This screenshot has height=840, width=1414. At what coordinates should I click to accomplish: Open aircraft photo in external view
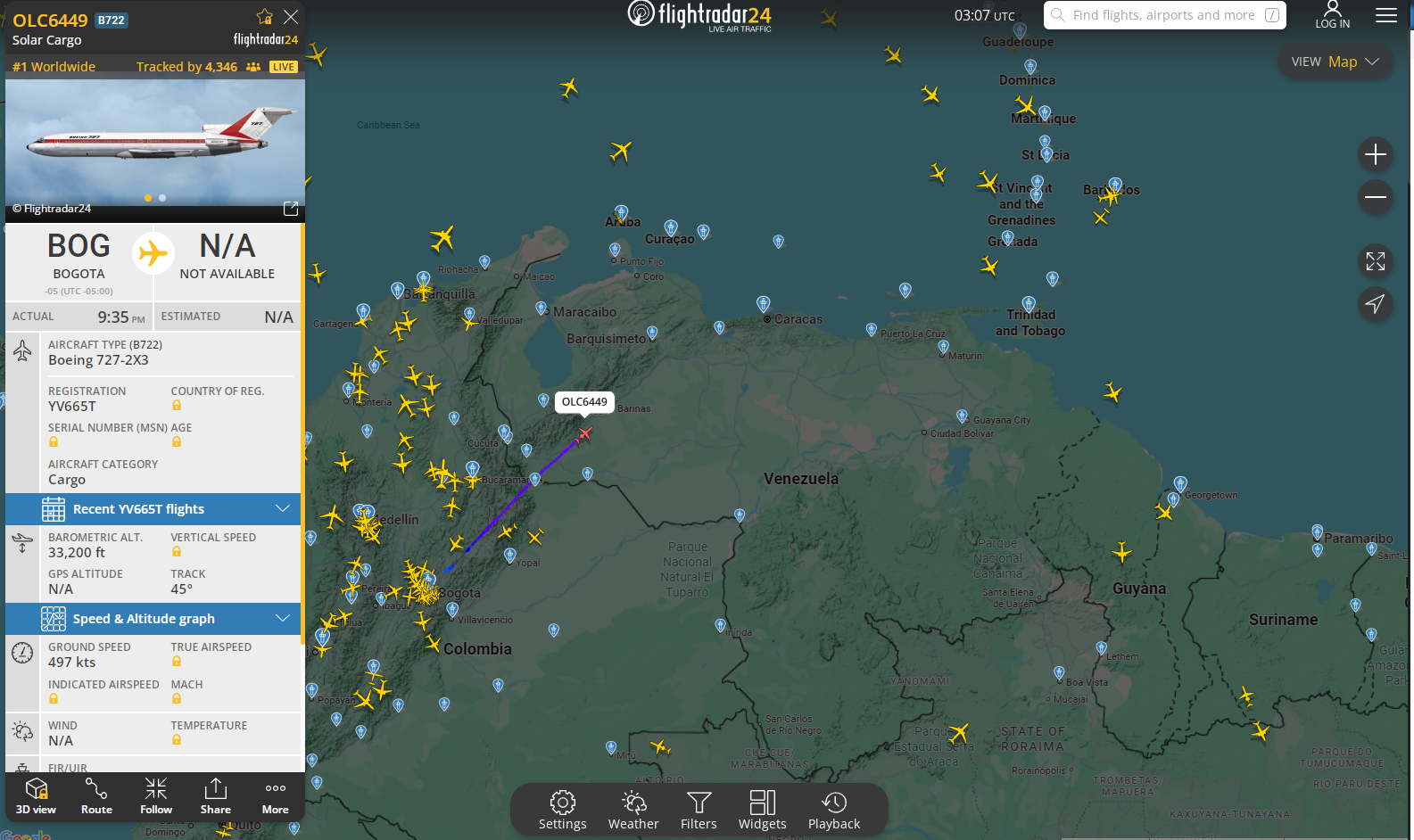(291, 208)
